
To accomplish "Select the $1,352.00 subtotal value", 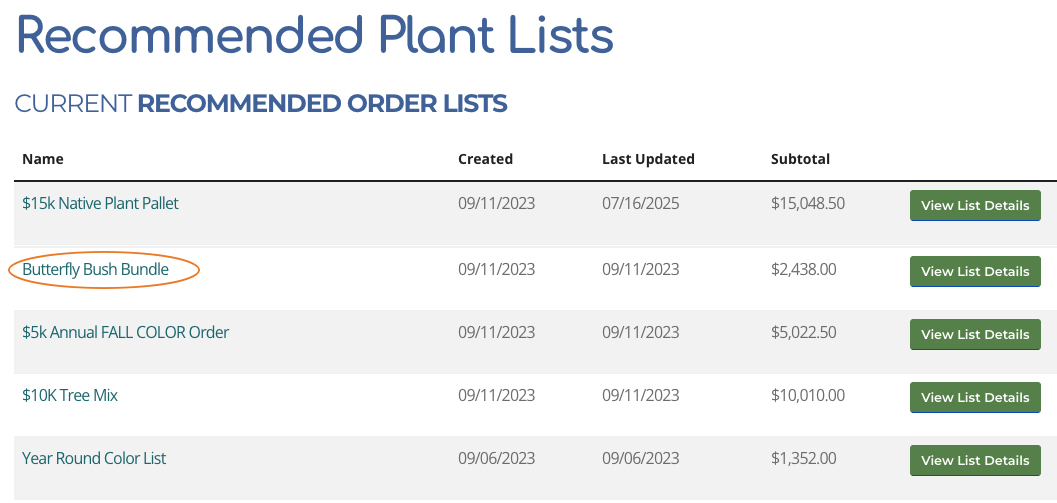I will (x=804, y=458).
